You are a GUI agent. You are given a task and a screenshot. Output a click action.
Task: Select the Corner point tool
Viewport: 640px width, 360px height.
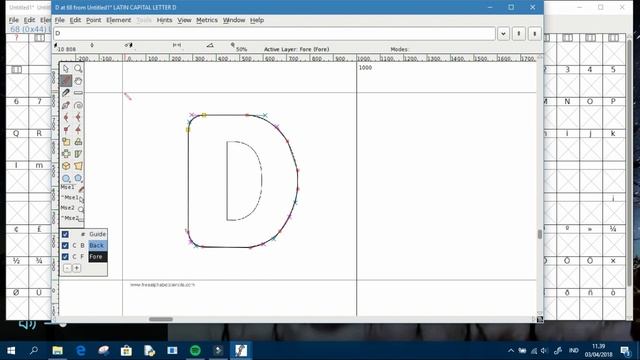pos(66,130)
